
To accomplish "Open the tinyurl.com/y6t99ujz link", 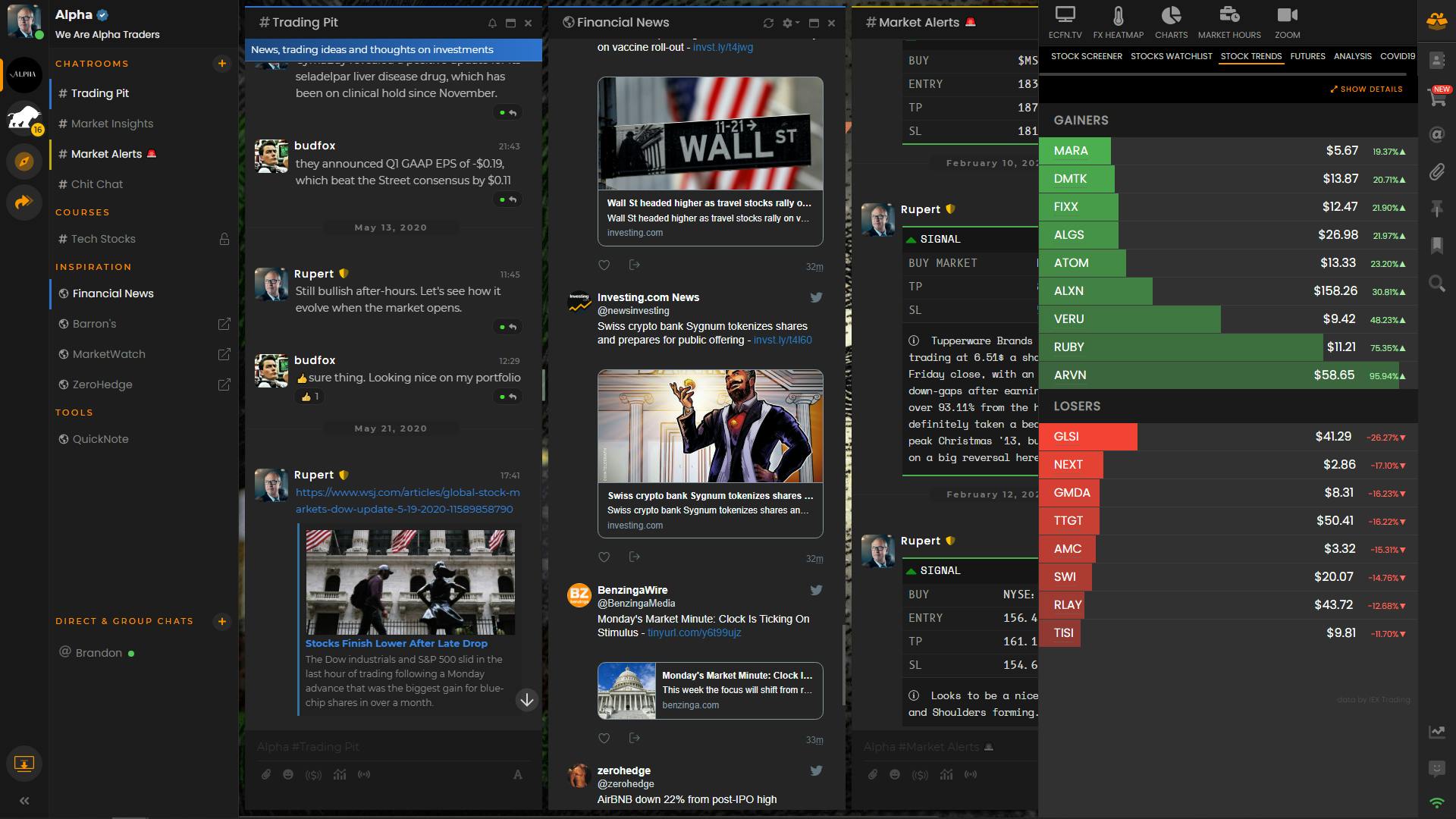I will click(694, 633).
